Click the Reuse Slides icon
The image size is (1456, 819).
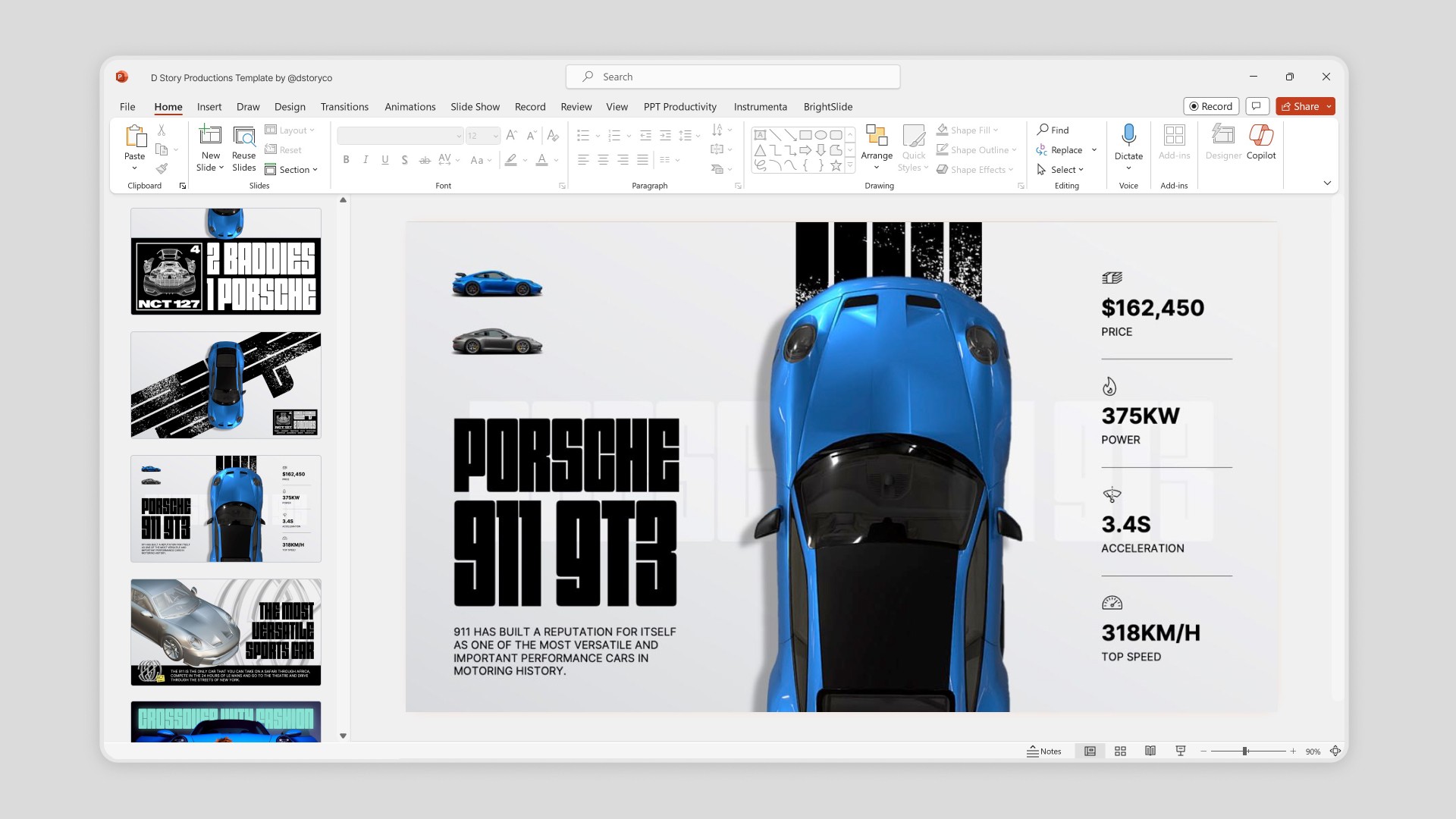pyautogui.click(x=244, y=136)
